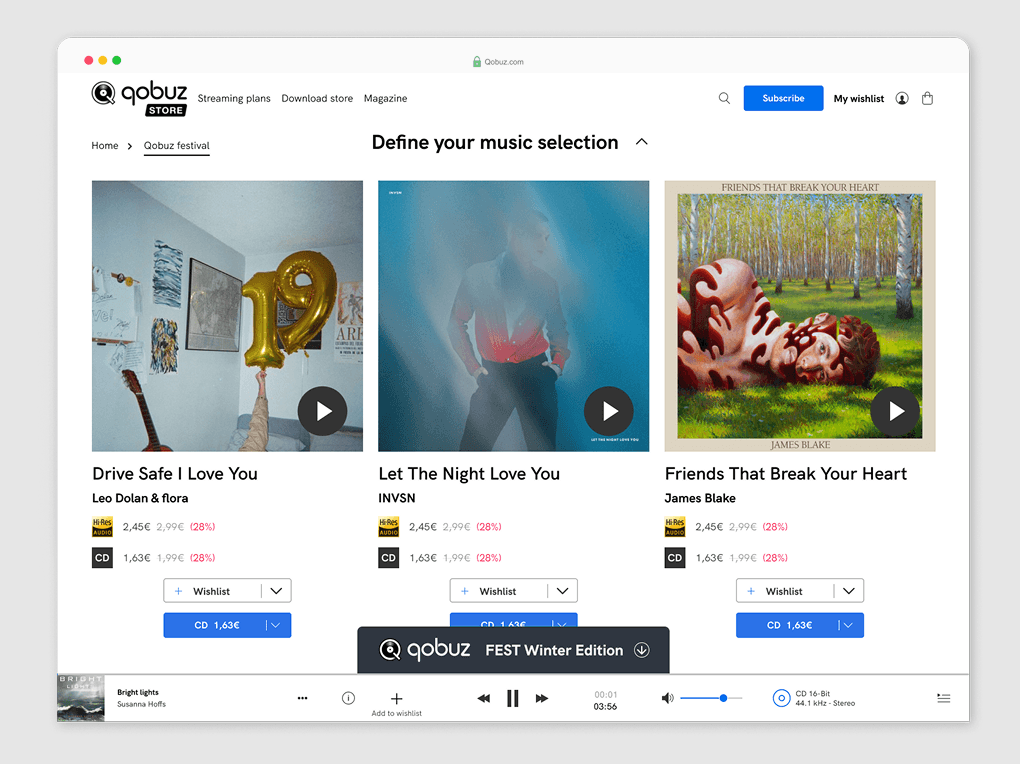Open Drive Safe I Love You title
This screenshot has width=1020, height=764.
[175, 474]
